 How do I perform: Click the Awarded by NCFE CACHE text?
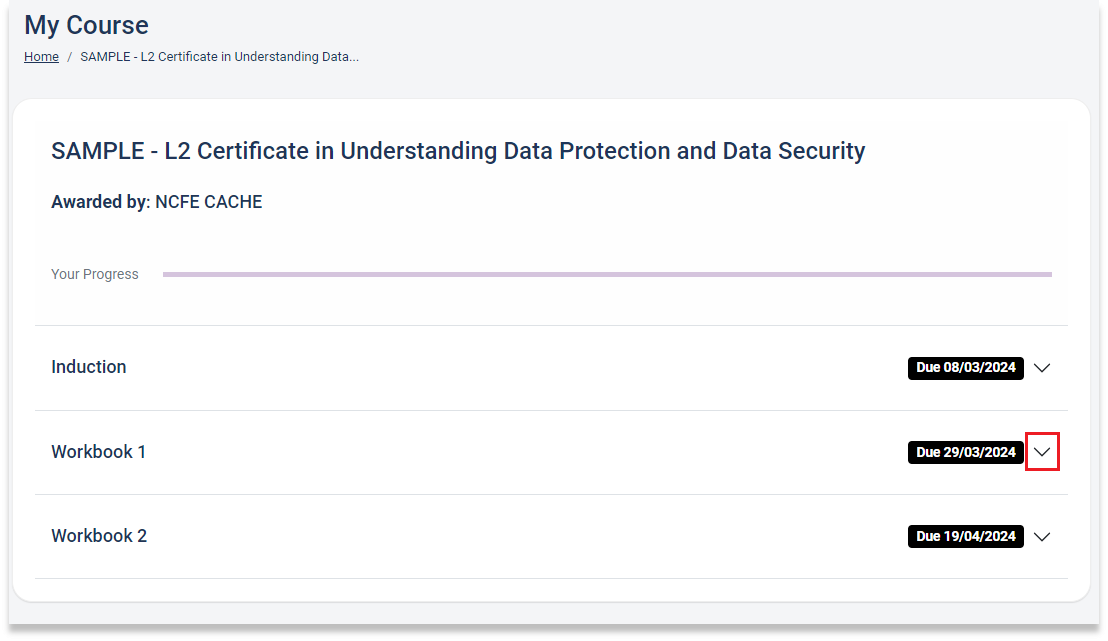click(x=156, y=202)
